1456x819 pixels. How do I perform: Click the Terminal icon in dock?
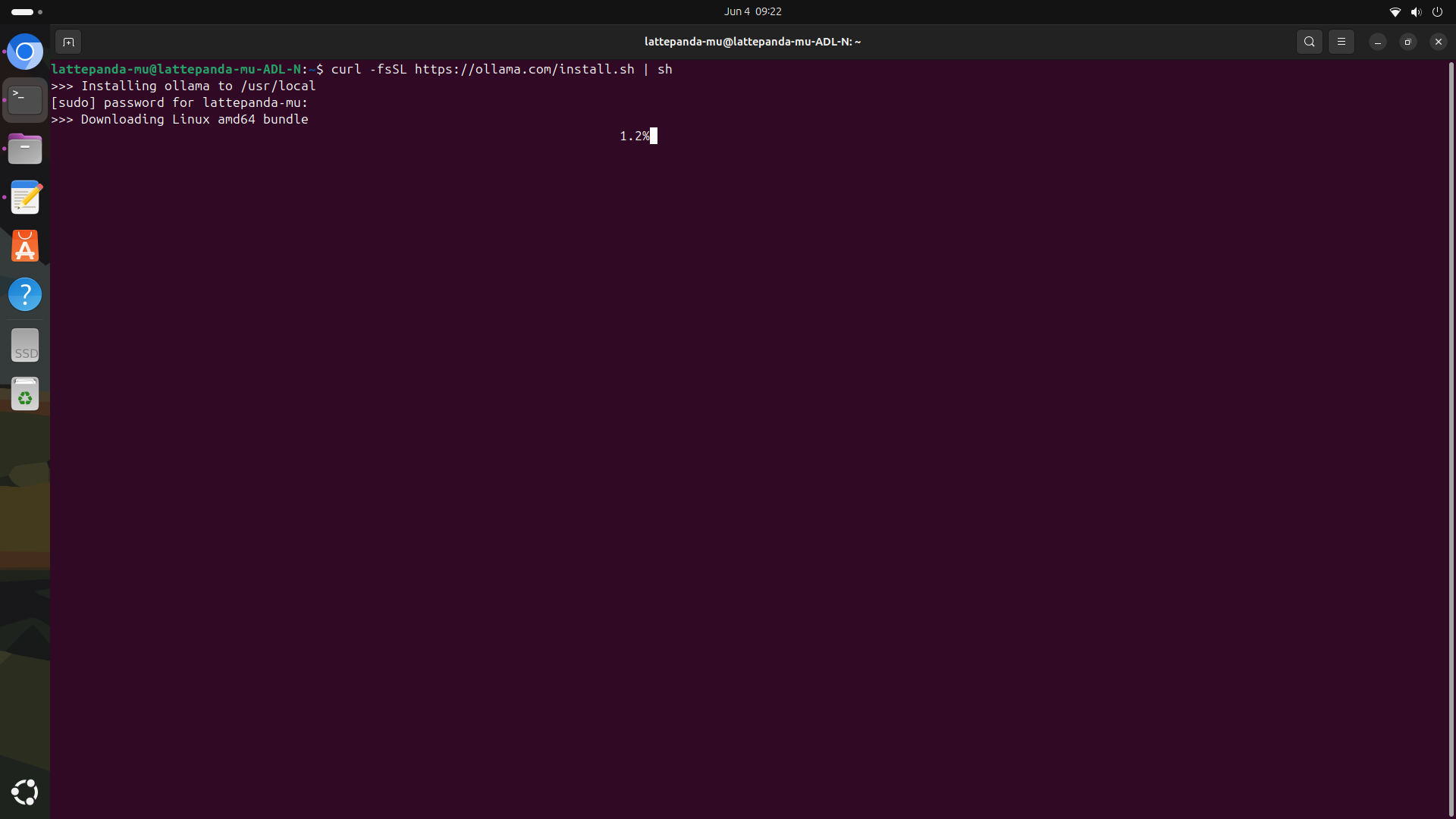click(x=25, y=100)
